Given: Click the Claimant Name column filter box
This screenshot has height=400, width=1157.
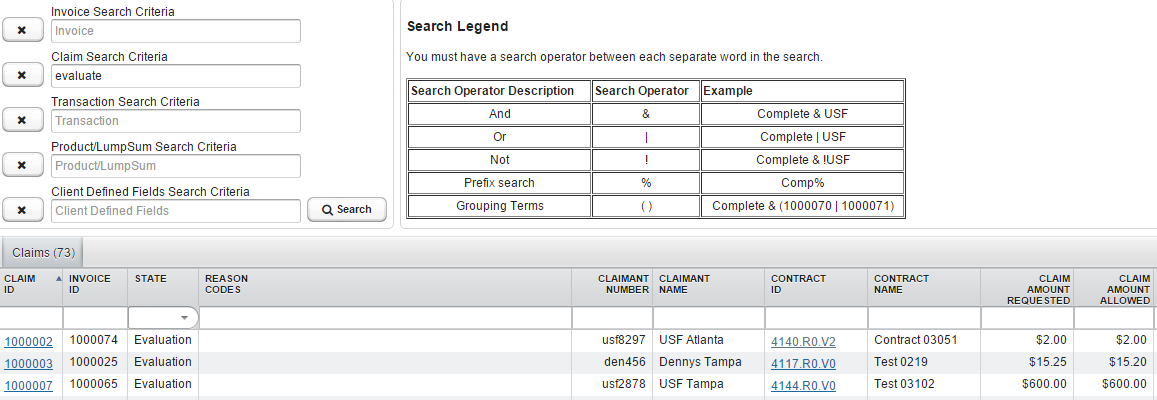Looking at the screenshot, I should [709, 318].
